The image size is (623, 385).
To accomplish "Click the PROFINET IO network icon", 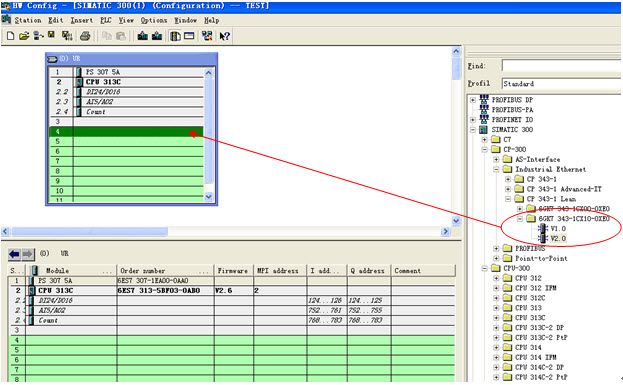I will pos(484,119).
